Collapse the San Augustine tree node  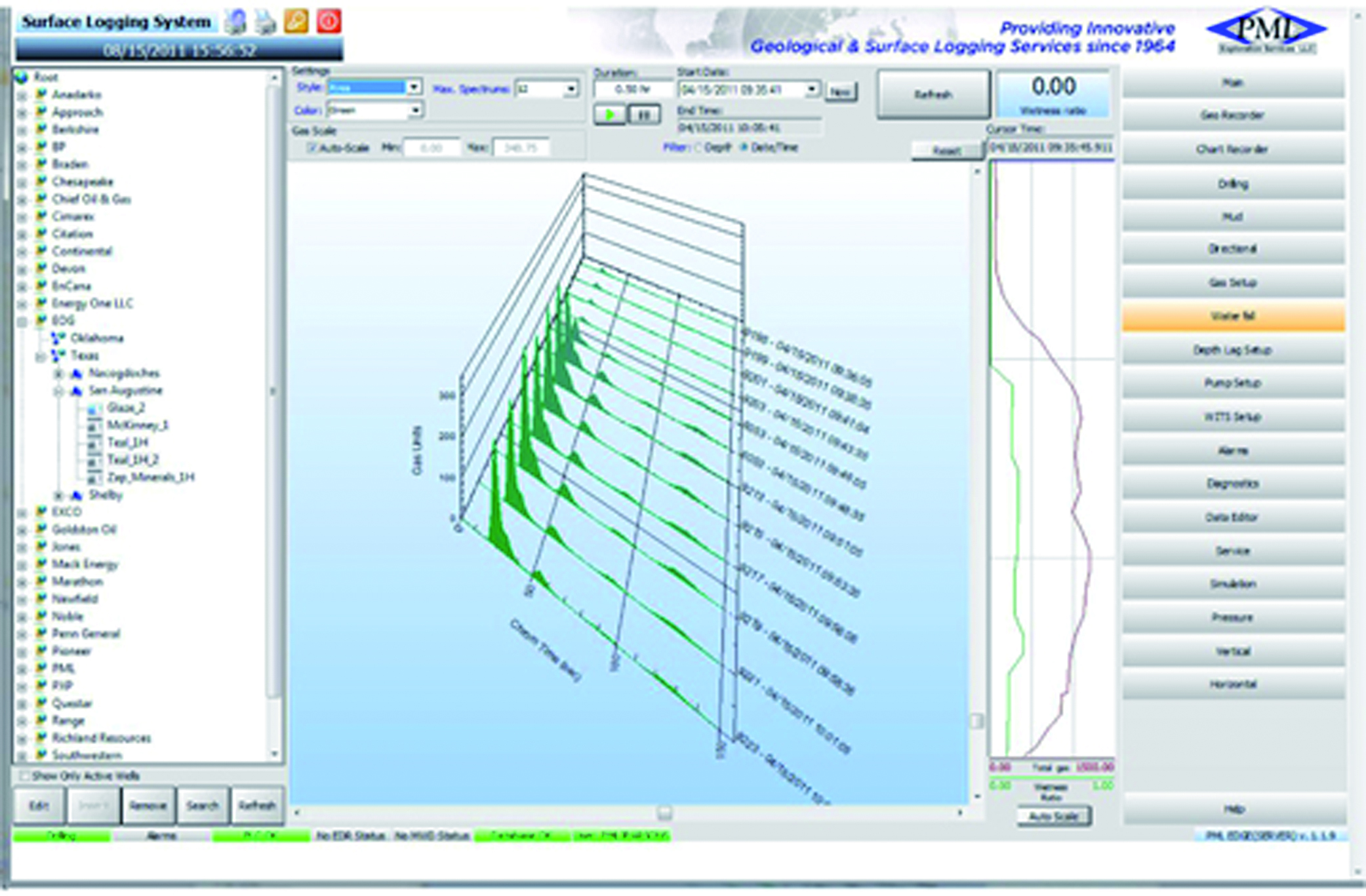click(x=58, y=391)
